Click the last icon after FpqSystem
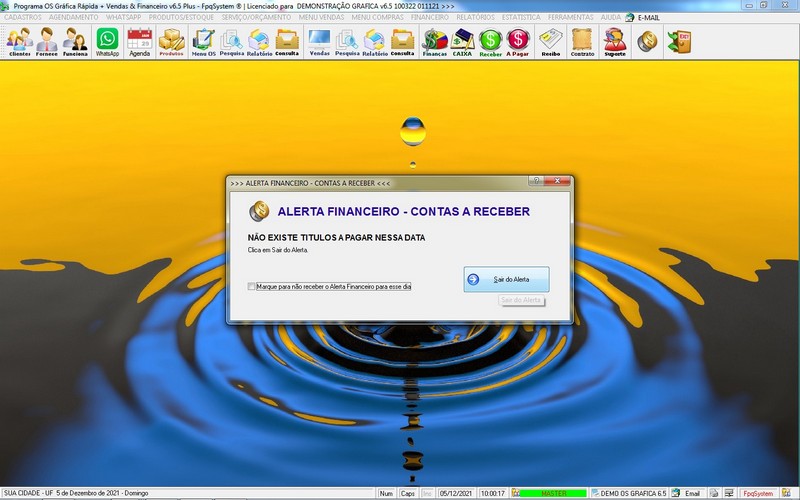 tap(786, 493)
